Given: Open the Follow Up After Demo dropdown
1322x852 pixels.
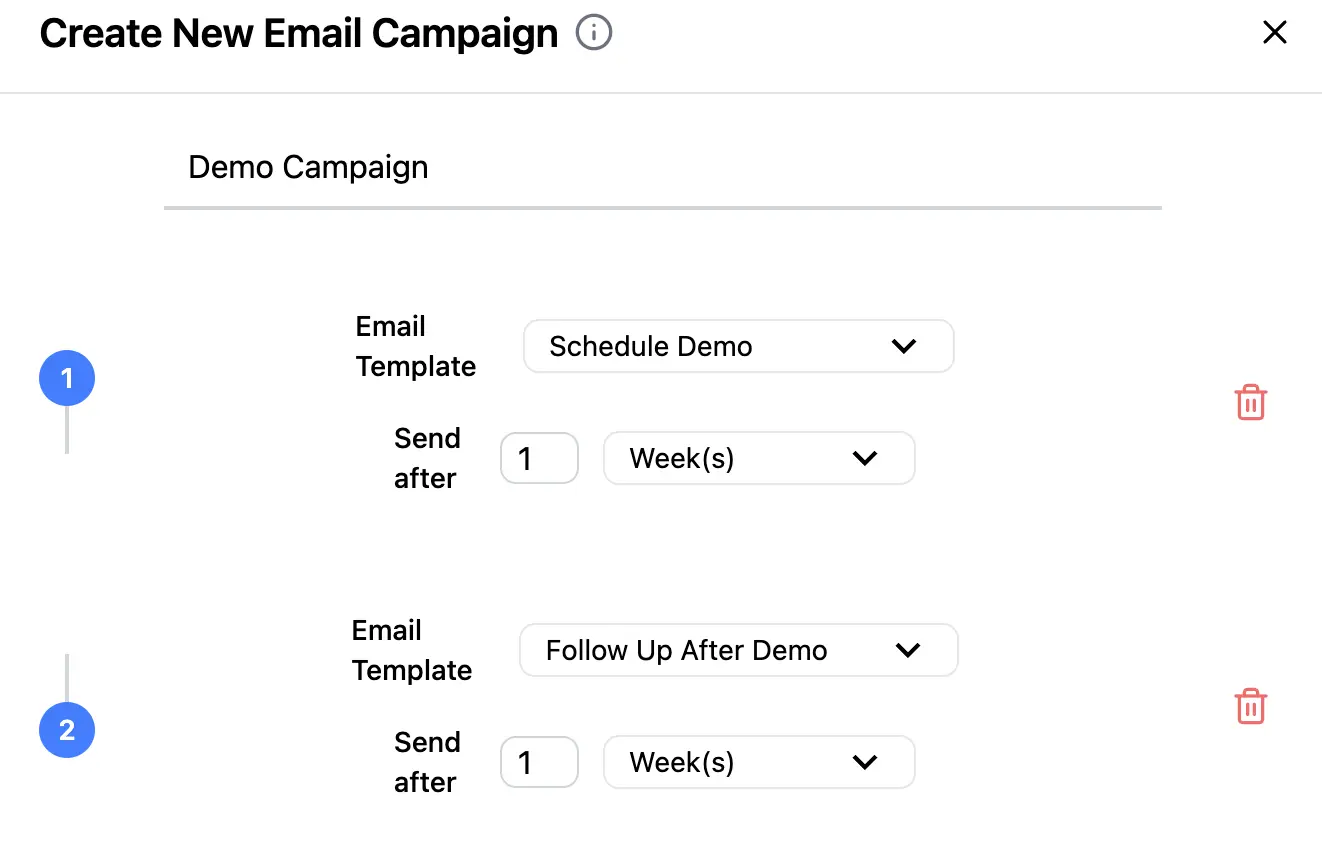Looking at the screenshot, I should point(738,650).
